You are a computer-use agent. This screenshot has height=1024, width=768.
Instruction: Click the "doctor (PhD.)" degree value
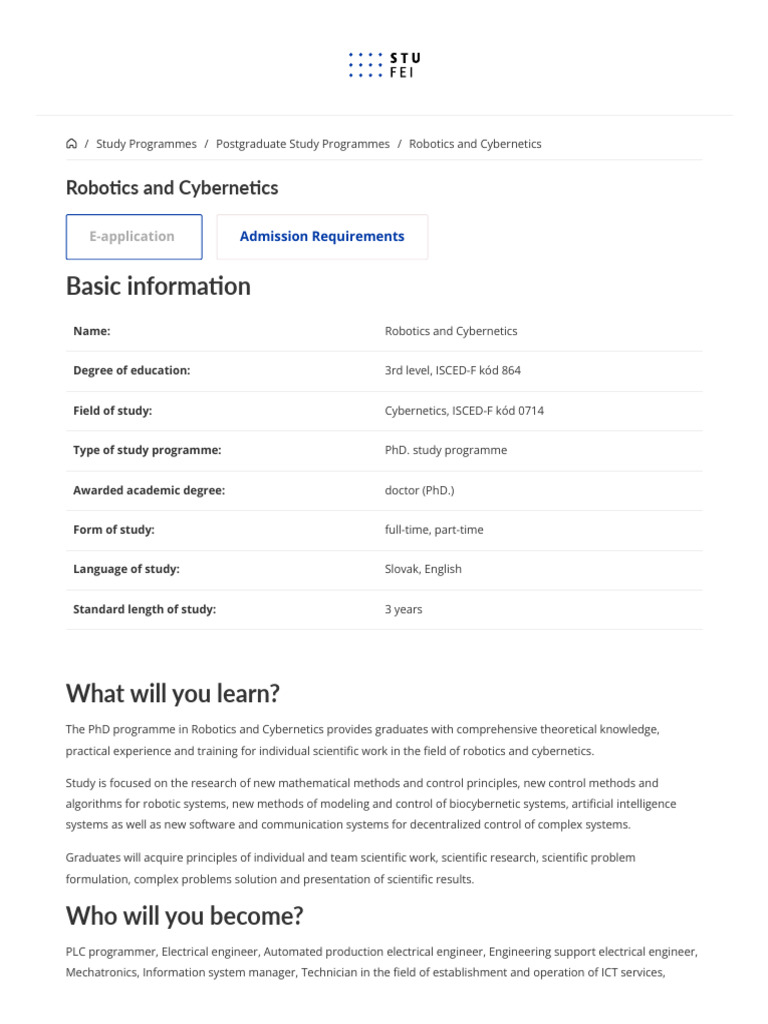[419, 491]
